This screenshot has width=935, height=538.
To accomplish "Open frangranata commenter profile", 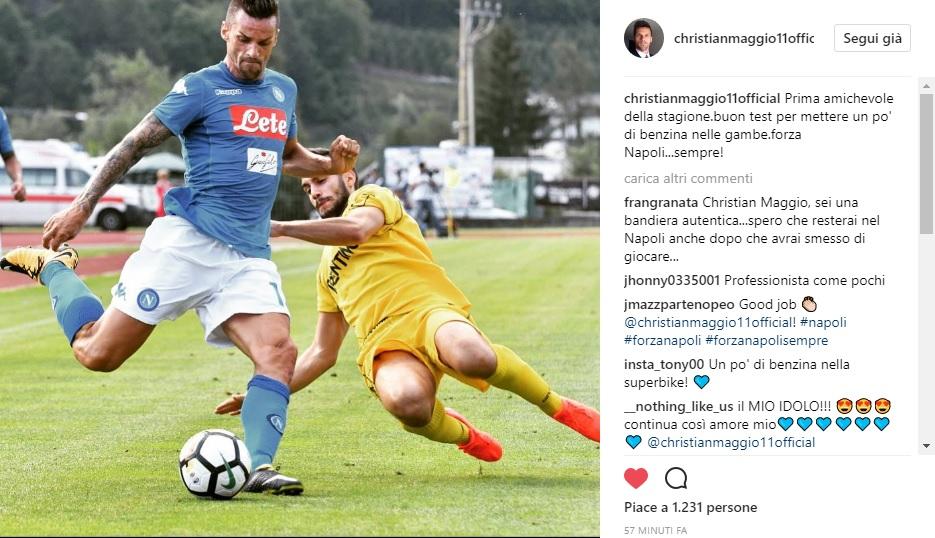I will (661, 203).
